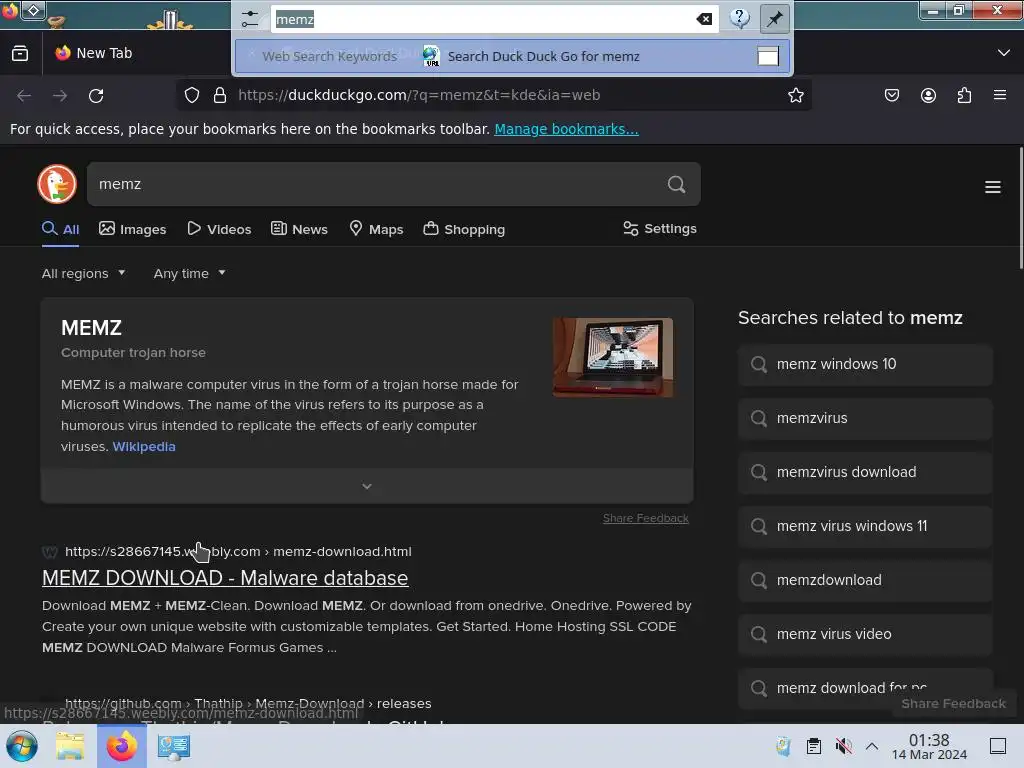1024x768 pixels.
Task: Search related memz virus video
Action: tap(865, 634)
